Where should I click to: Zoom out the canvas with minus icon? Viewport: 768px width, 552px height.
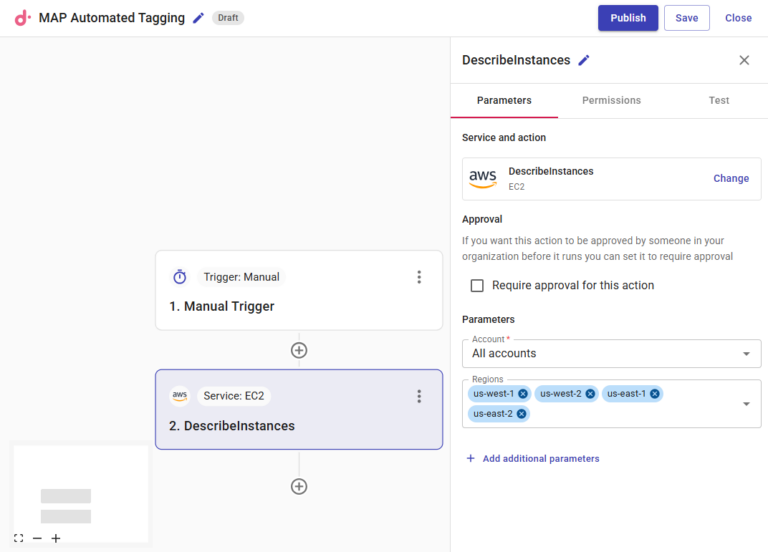[37, 538]
